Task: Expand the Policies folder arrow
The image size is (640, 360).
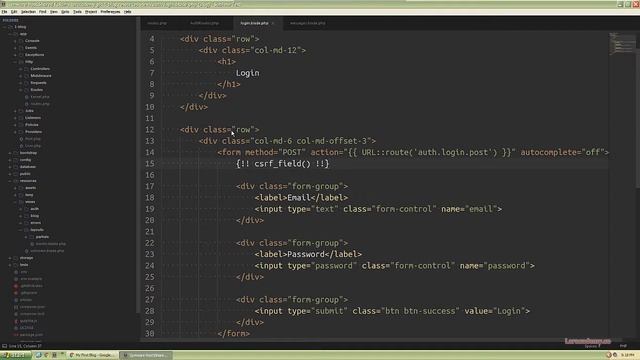Action: tap(15, 125)
